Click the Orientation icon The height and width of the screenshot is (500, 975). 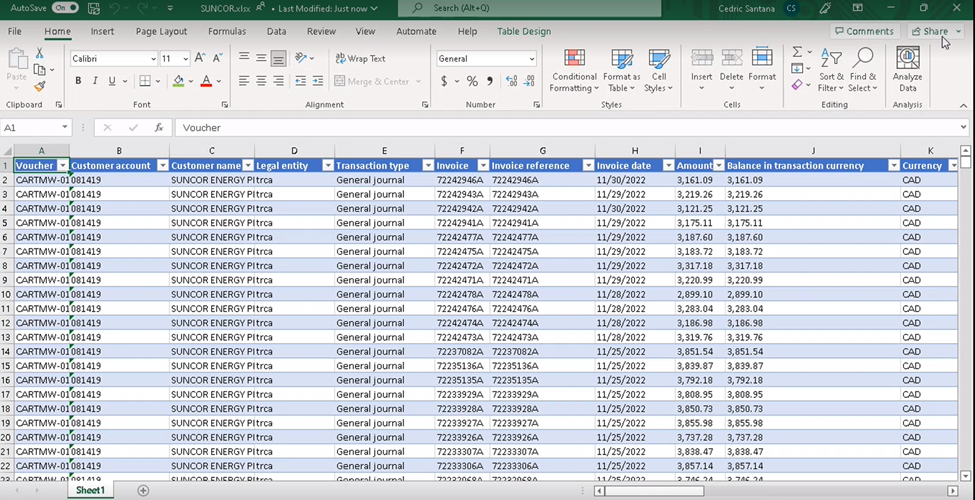(301, 58)
